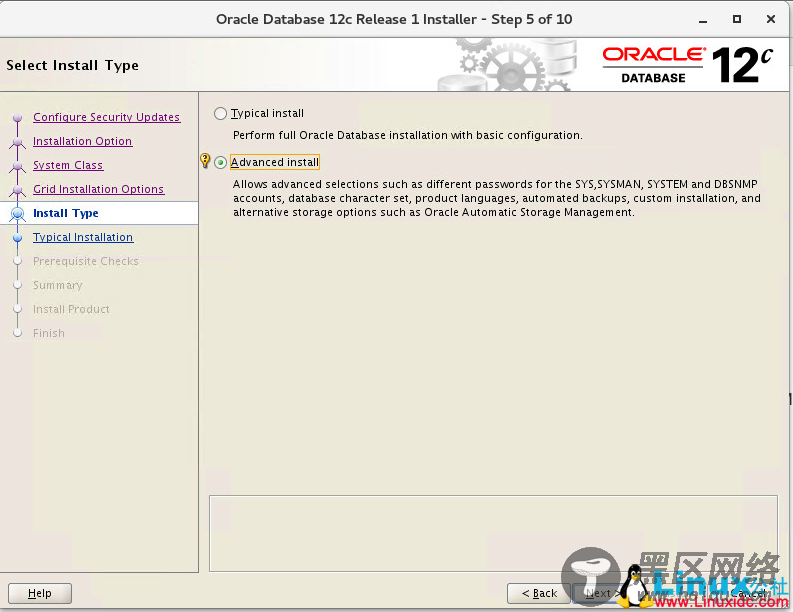Viewport: 793px width, 612px height.
Task: Click the Prerequisite Checks disabled step
Action: [x=85, y=261]
